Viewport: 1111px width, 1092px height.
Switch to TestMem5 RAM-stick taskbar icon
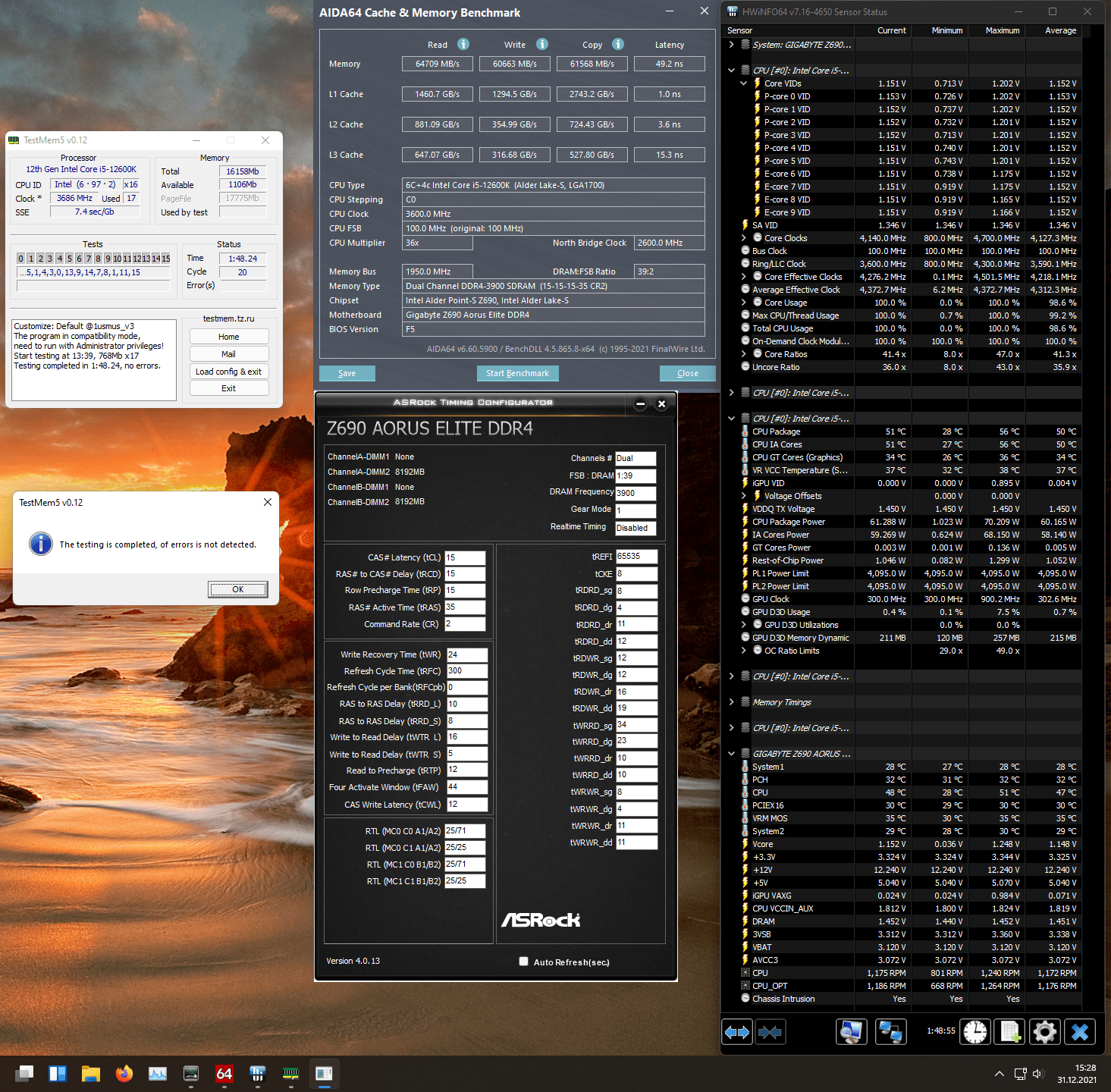290,1073
